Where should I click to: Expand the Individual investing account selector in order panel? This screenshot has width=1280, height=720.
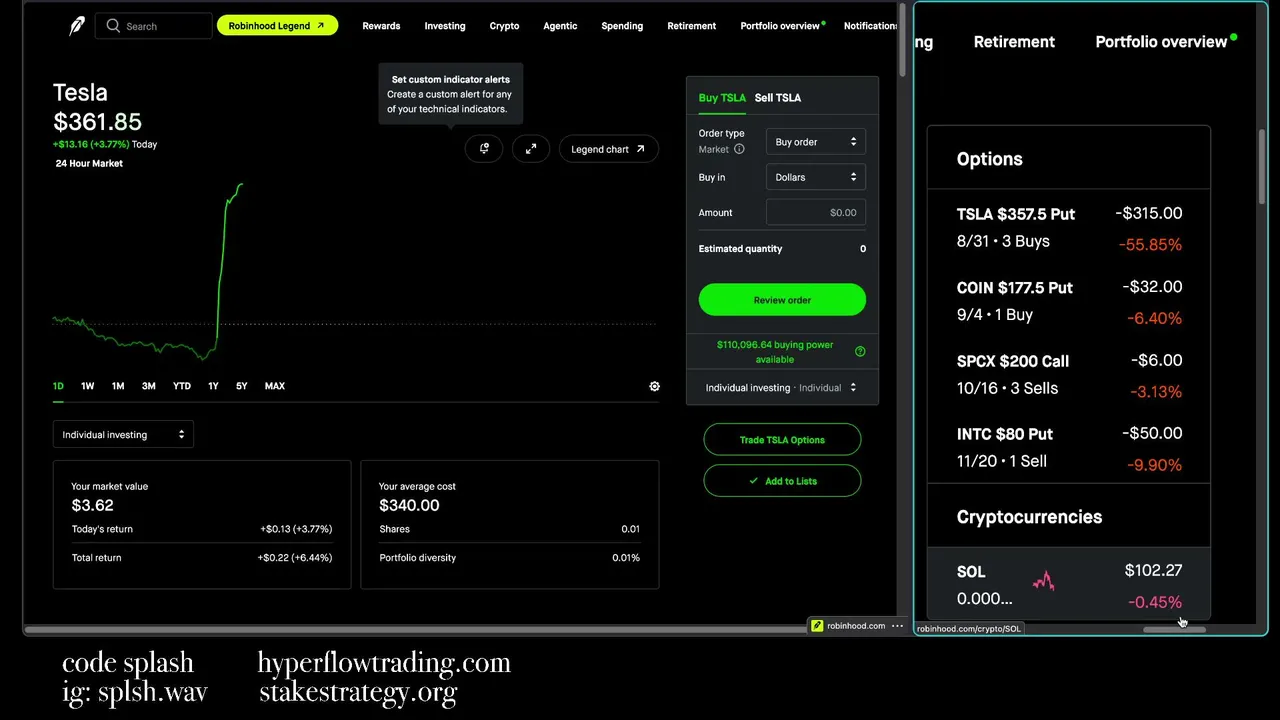coord(781,387)
